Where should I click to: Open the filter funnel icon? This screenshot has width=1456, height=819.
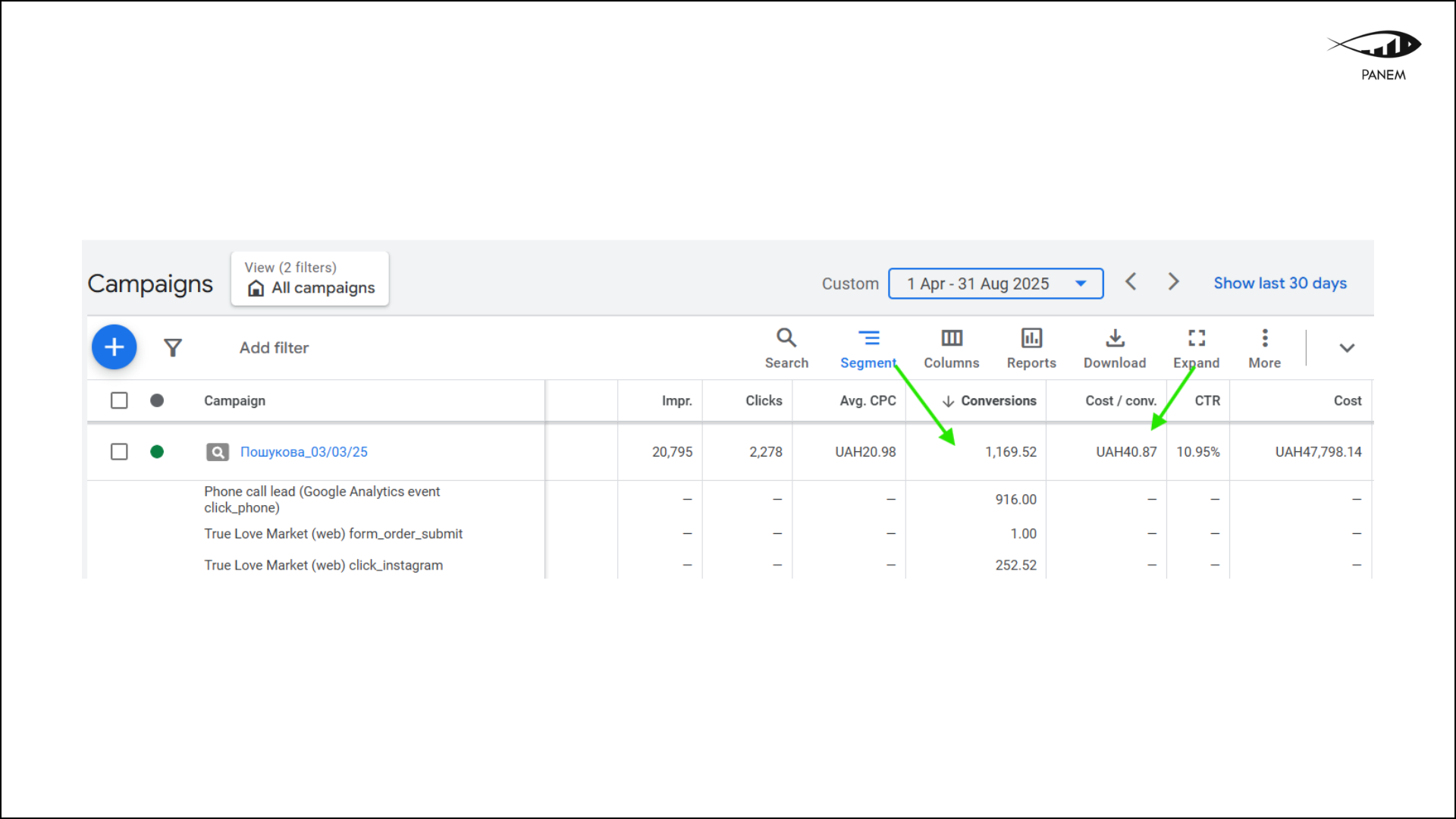173,347
